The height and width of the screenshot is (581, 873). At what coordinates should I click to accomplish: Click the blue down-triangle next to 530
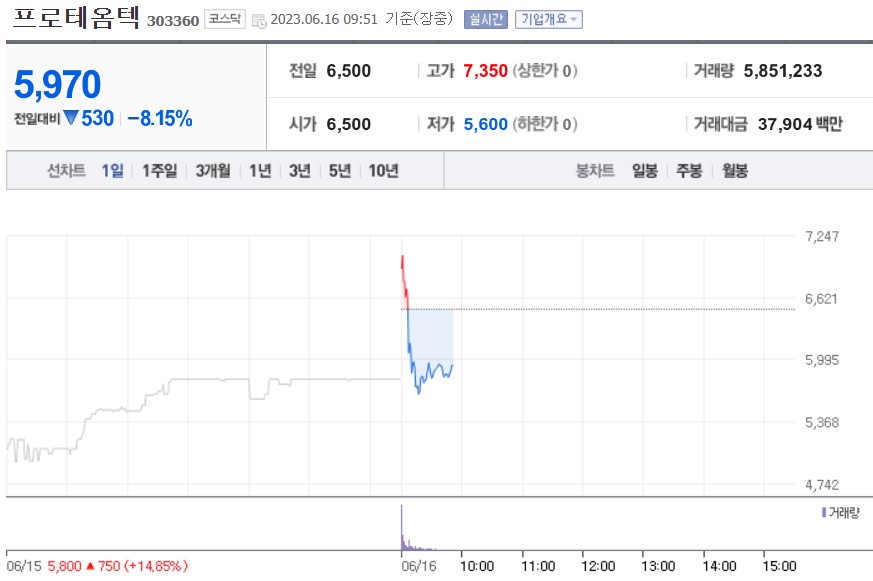coord(71,118)
